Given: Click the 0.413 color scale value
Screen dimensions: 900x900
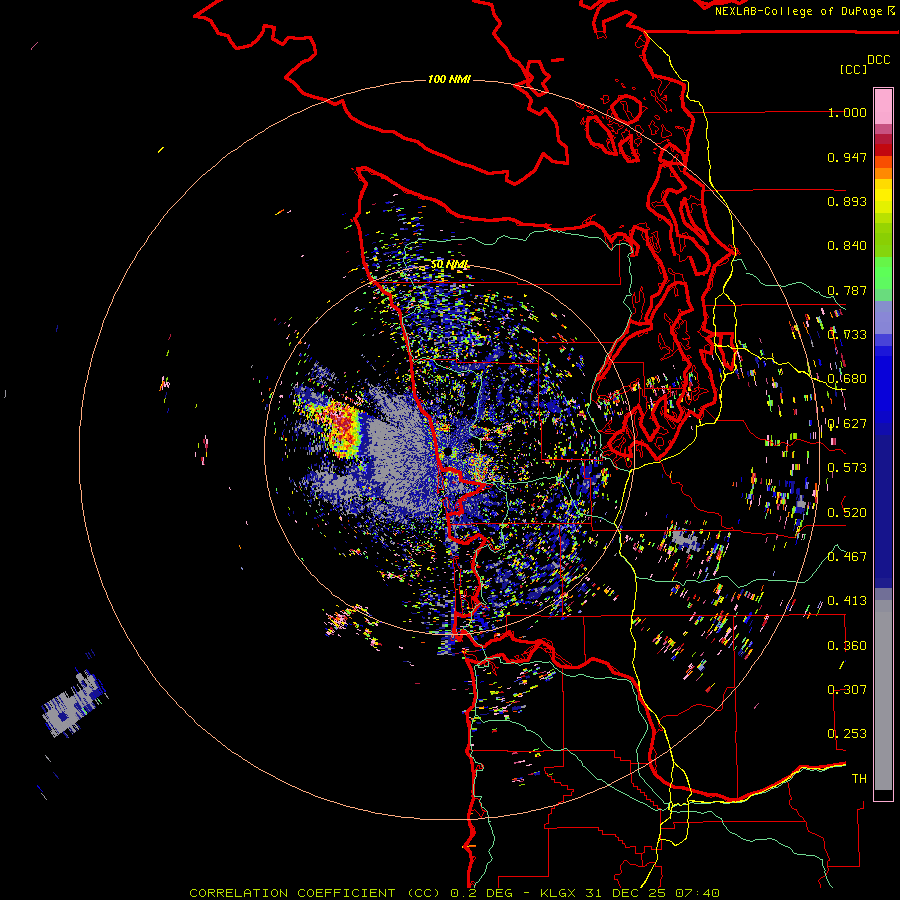Looking at the screenshot, I should coord(847,601).
